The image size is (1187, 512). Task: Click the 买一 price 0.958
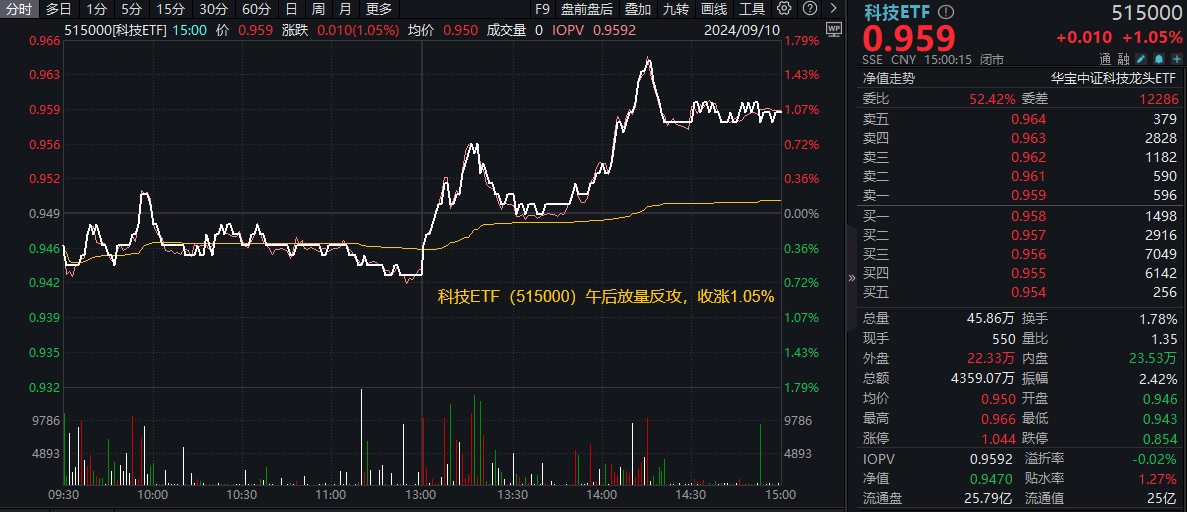(1029, 217)
